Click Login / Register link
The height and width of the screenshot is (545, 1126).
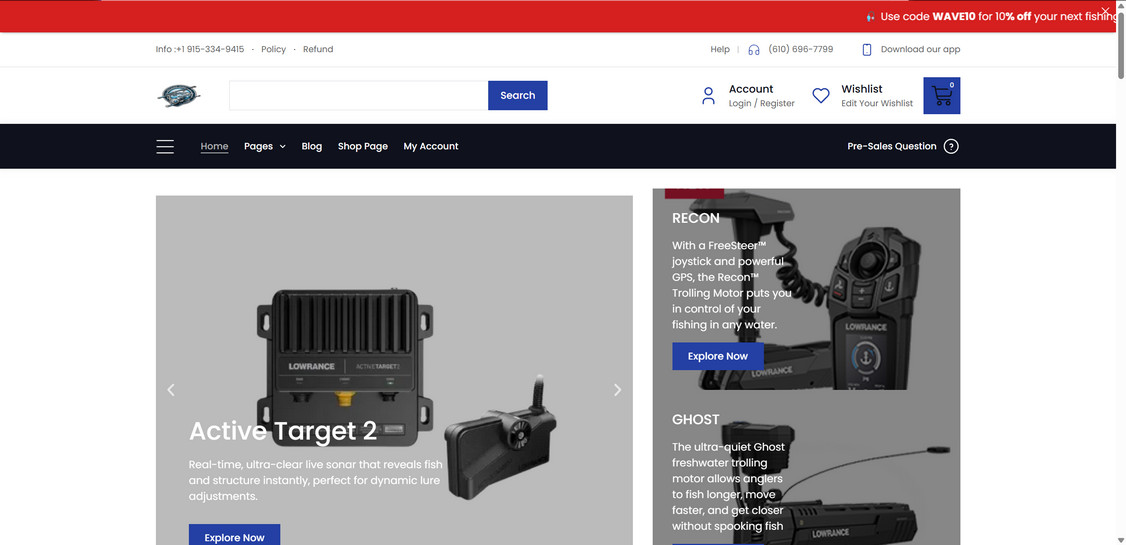[762, 103]
